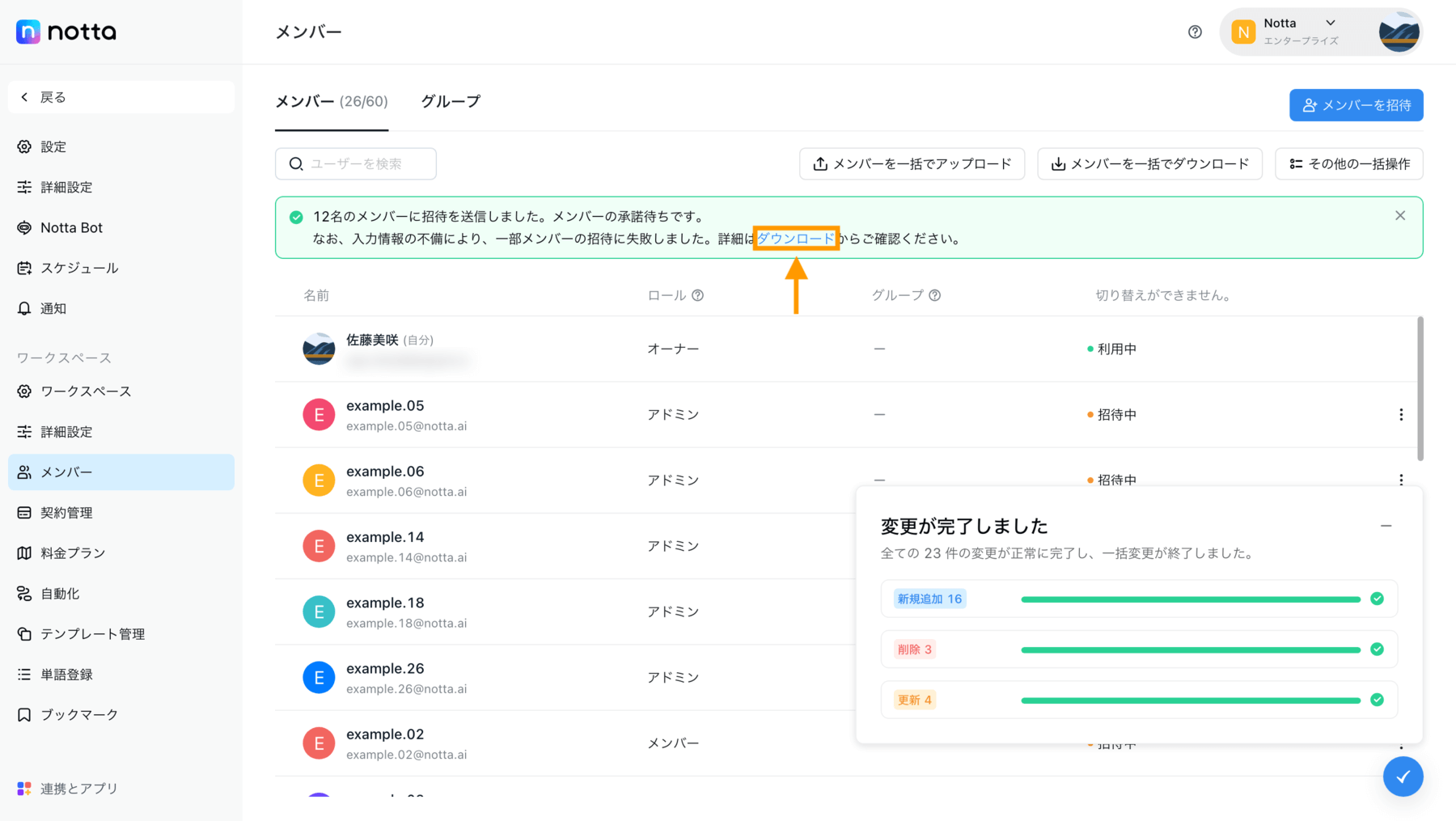Open テンプレート管理 page
The image size is (1456, 821).
121,634
